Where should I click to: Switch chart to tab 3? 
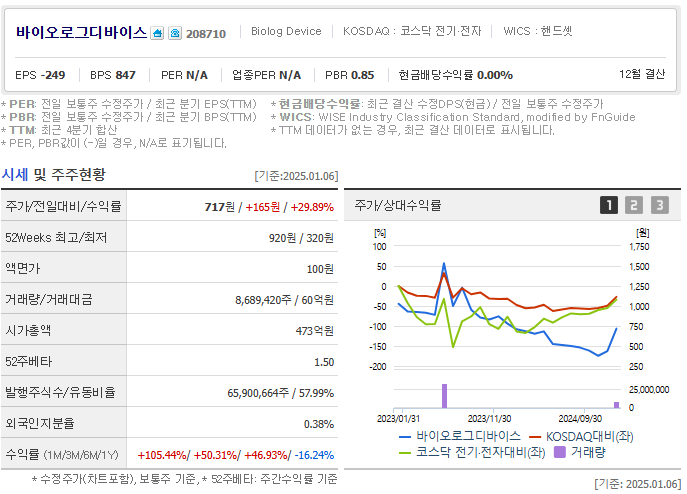pyautogui.click(x=659, y=205)
